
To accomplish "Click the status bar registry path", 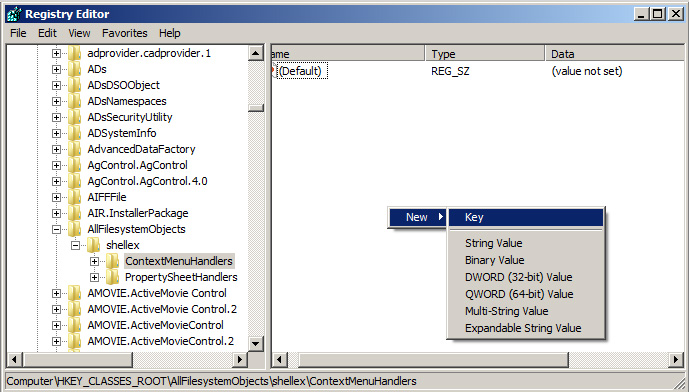I will (x=211, y=381).
